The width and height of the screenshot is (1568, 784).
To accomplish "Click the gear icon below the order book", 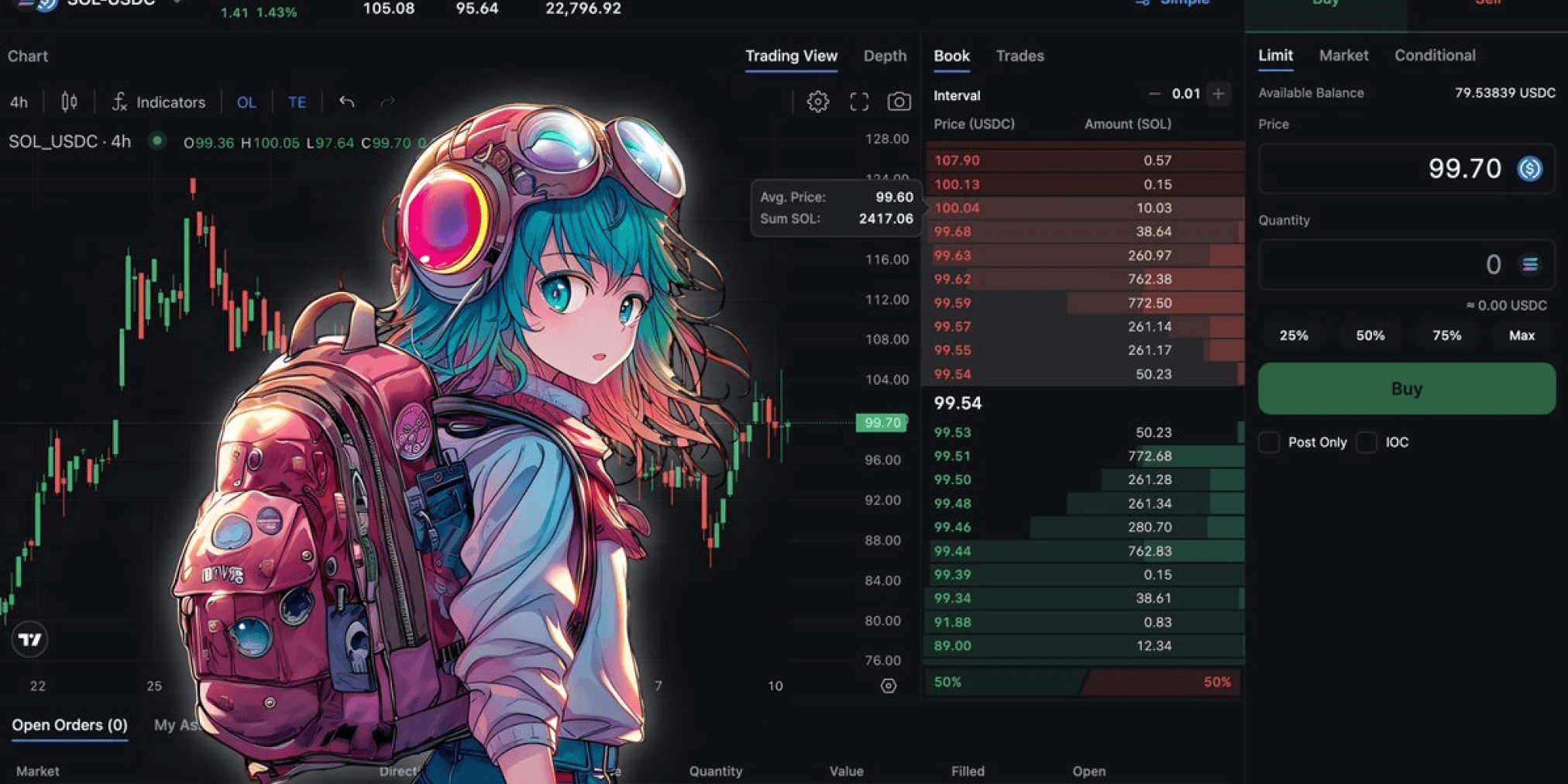I will [x=888, y=685].
